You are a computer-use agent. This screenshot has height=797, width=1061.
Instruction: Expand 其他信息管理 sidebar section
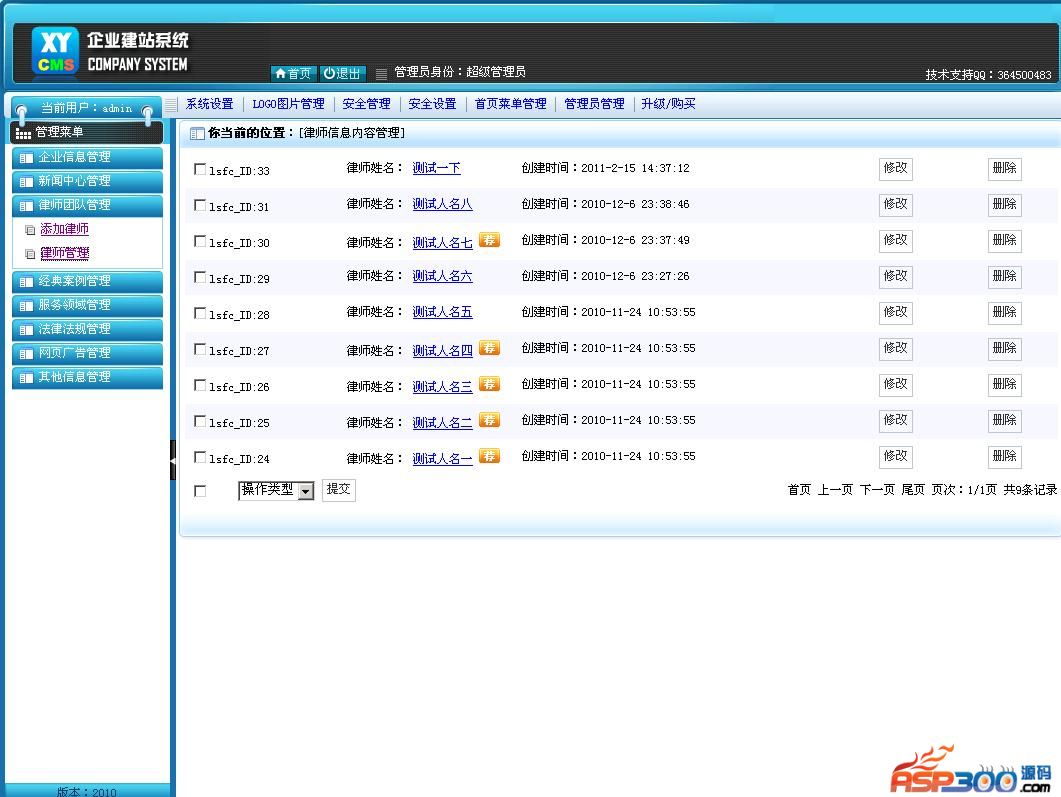tap(87, 377)
